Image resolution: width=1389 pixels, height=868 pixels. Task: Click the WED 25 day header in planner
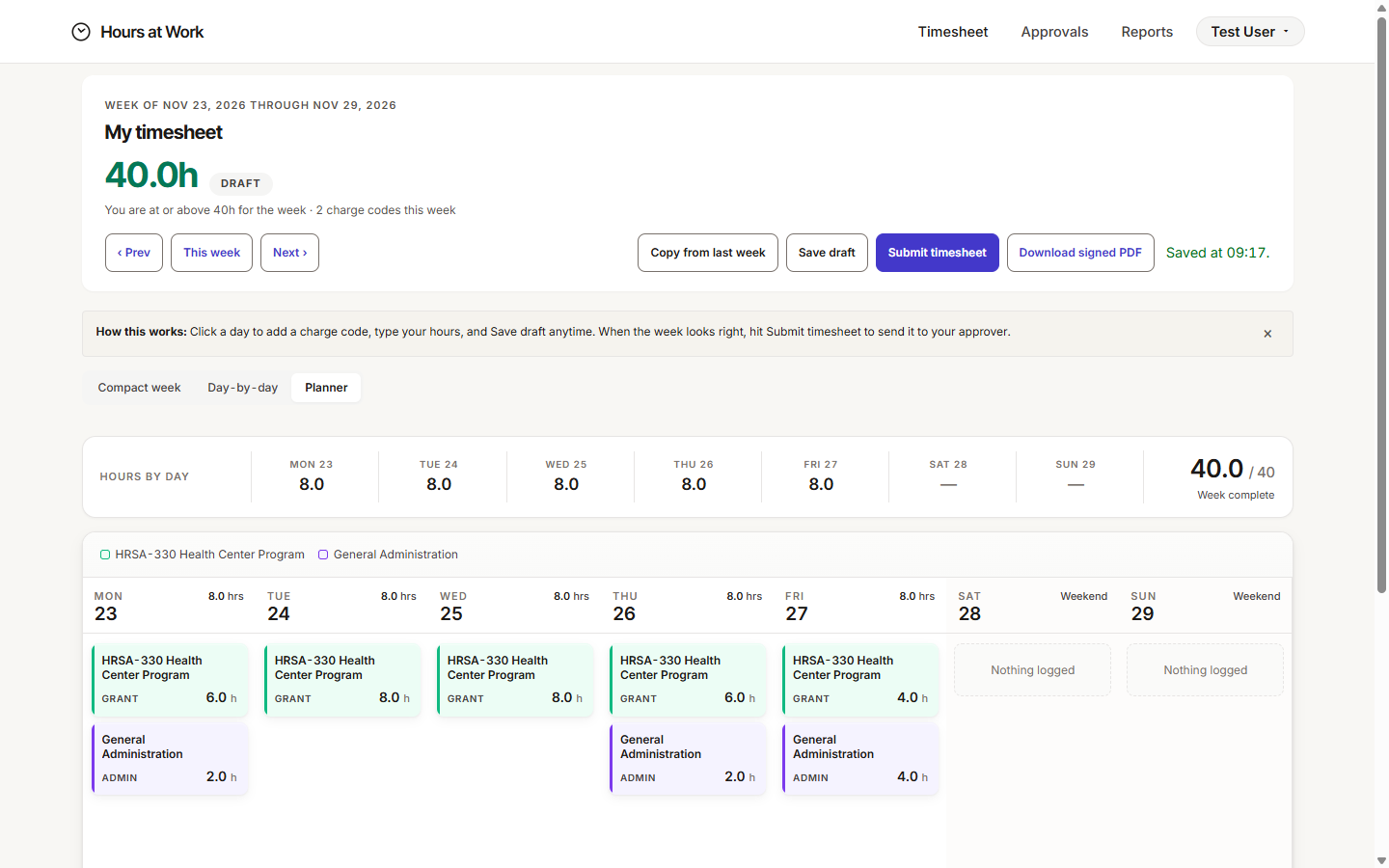[x=514, y=607]
